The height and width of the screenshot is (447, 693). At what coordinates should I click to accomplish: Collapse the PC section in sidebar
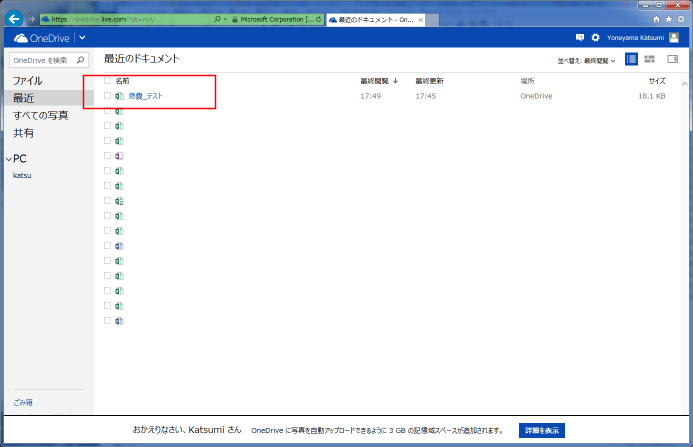(8, 159)
